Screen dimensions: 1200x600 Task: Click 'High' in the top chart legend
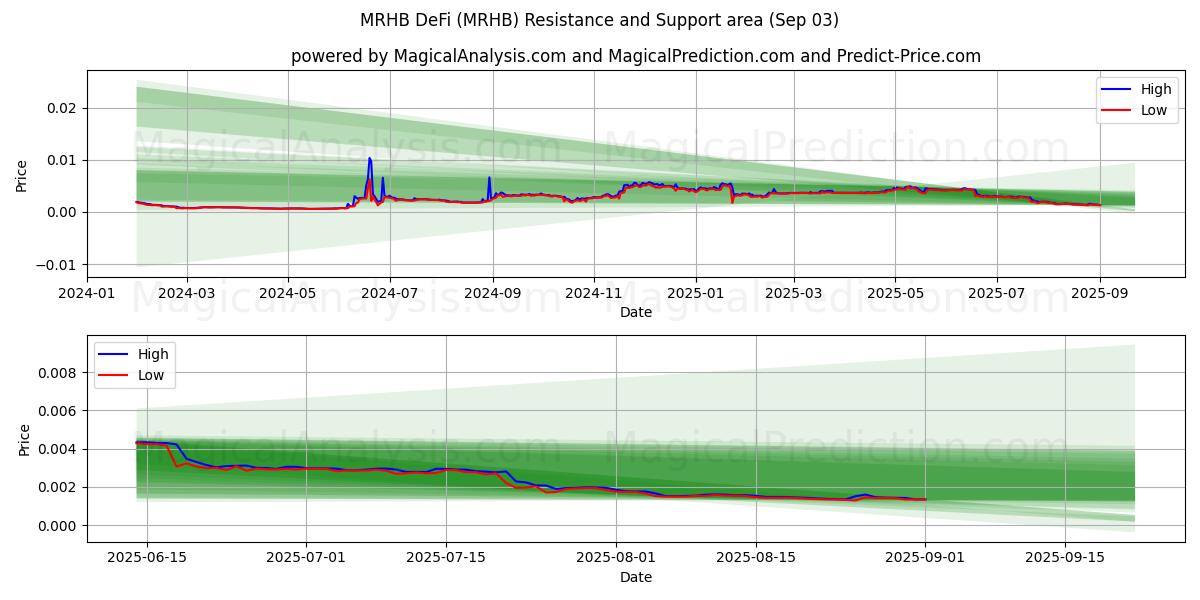pos(1156,89)
